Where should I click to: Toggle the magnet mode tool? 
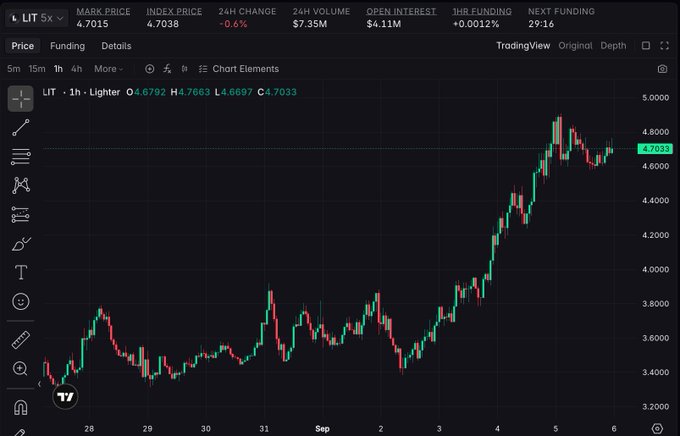tap(20, 407)
